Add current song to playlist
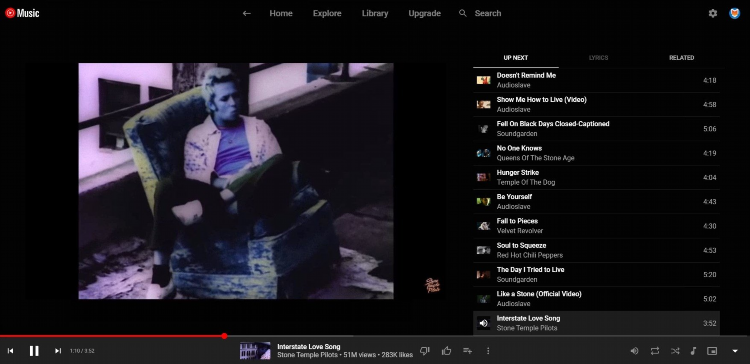The height and width of the screenshot is (364, 750). 467,351
